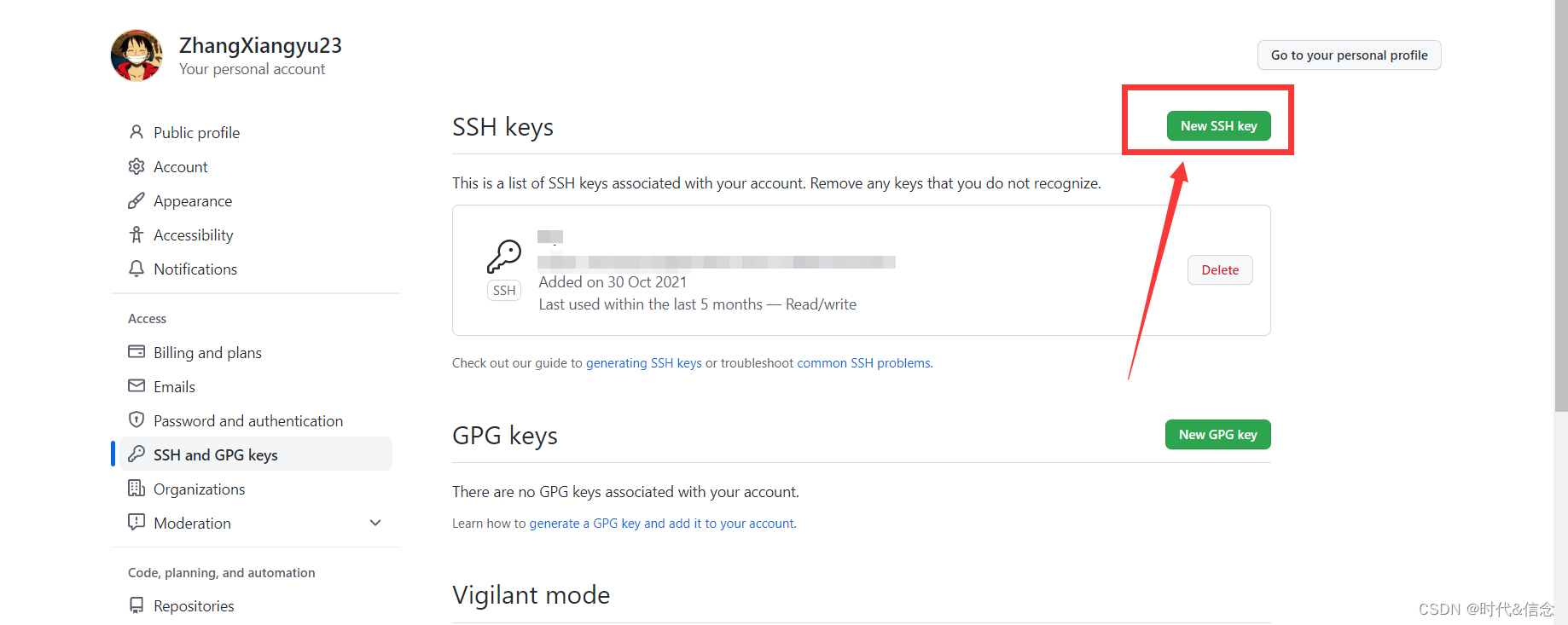Click the Billing credit card icon
The image size is (1568, 625).
[x=136, y=352]
